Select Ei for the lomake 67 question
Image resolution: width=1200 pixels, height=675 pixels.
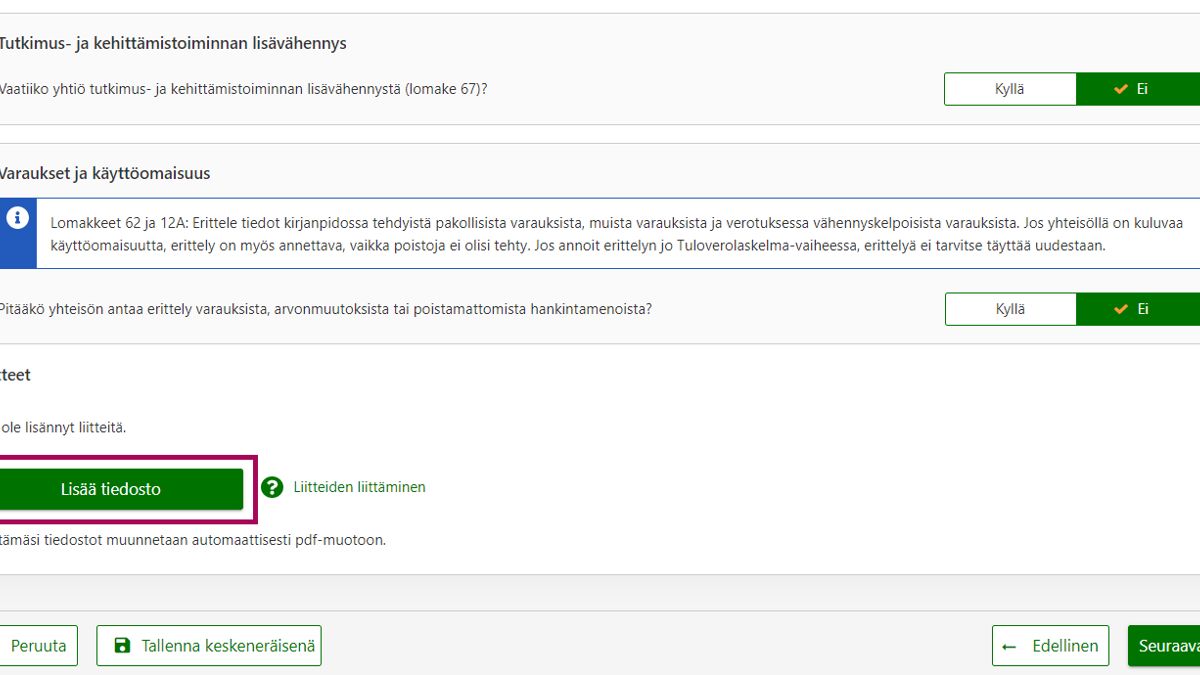[x=1138, y=89]
